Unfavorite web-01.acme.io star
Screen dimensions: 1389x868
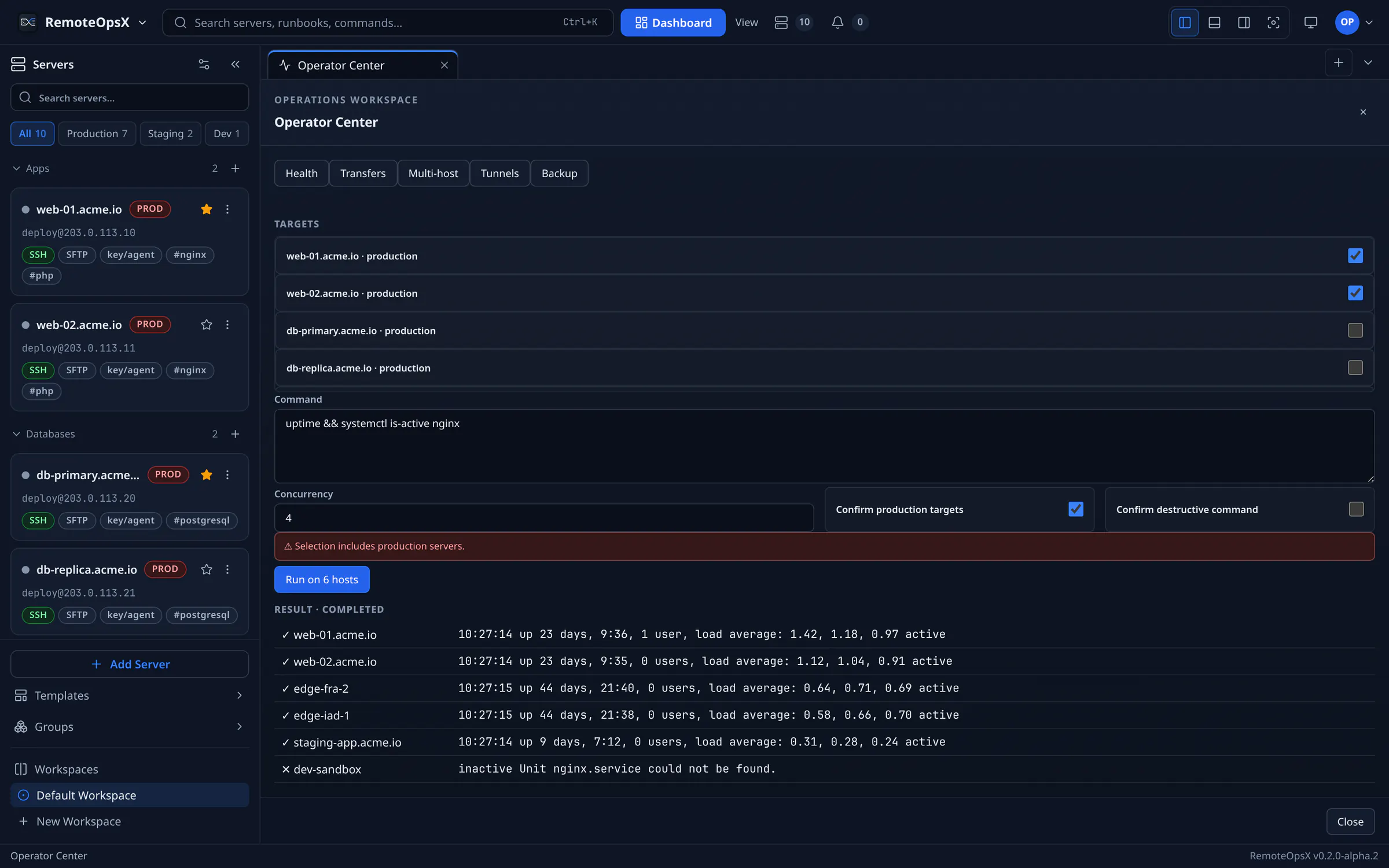tap(206, 209)
